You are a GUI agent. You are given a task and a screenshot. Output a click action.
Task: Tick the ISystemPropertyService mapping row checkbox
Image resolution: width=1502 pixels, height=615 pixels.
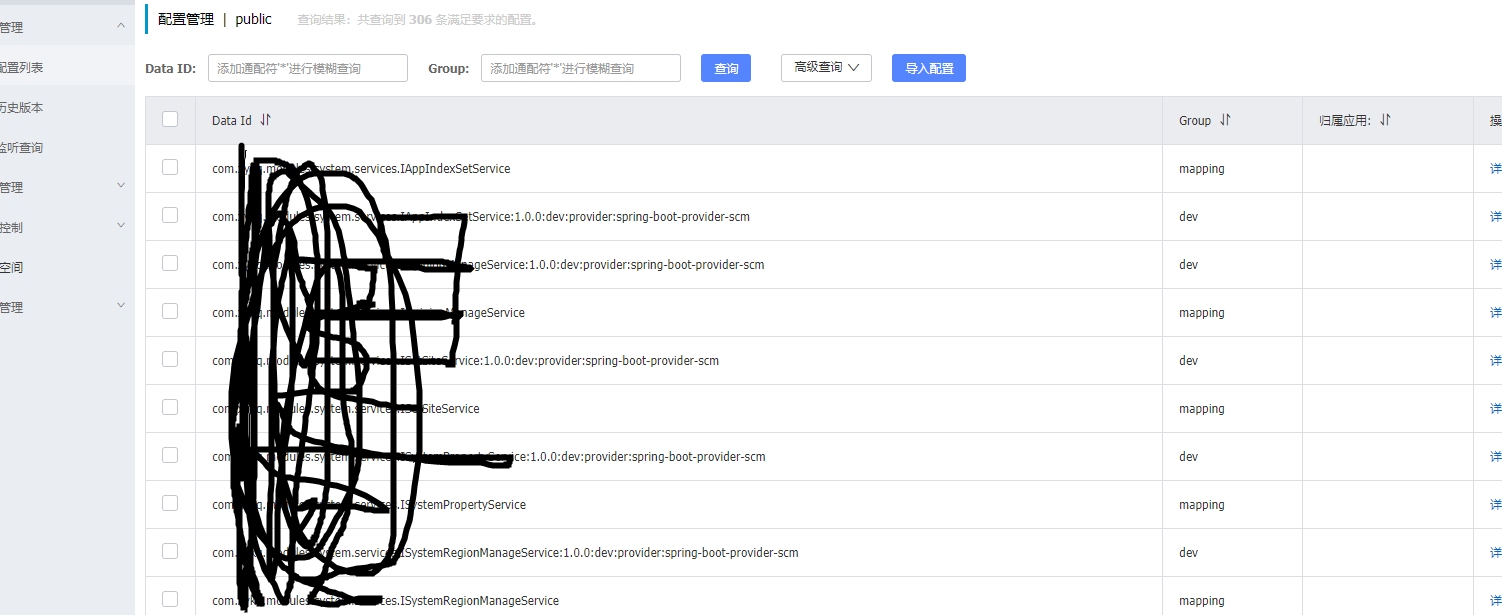click(x=170, y=503)
